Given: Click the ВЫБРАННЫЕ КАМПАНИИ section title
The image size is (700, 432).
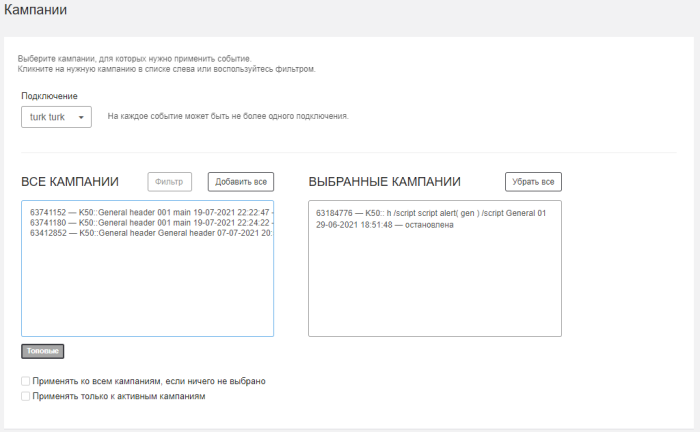Looking at the screenshot, I should (x=384, y=182).
